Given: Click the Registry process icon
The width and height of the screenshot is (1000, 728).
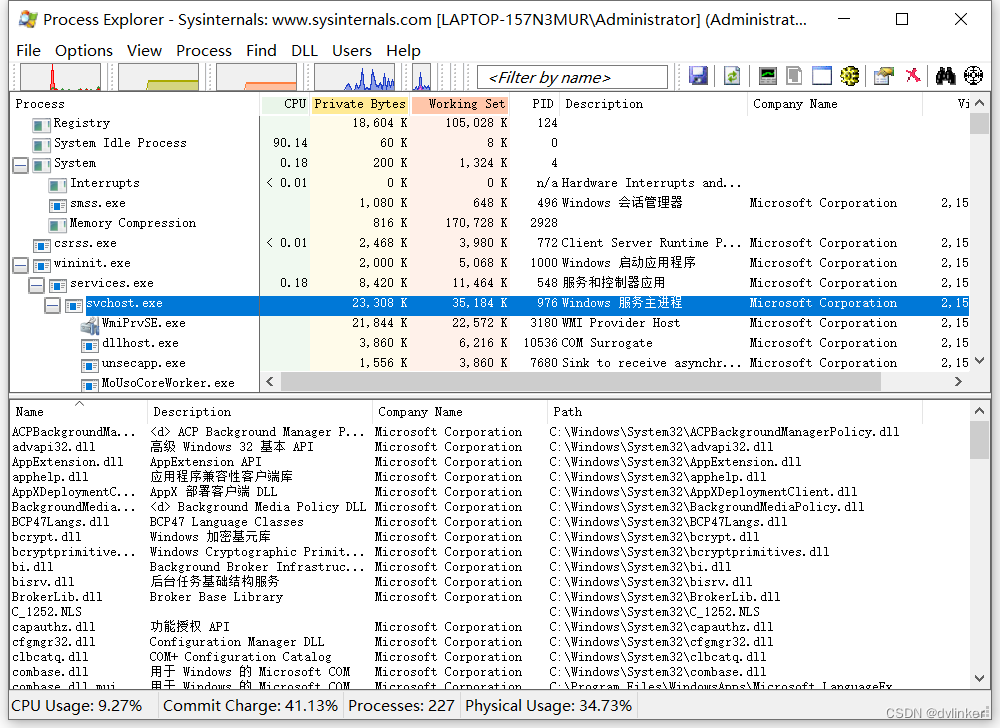Looking at the screenshot, I should tap(41, 124).
